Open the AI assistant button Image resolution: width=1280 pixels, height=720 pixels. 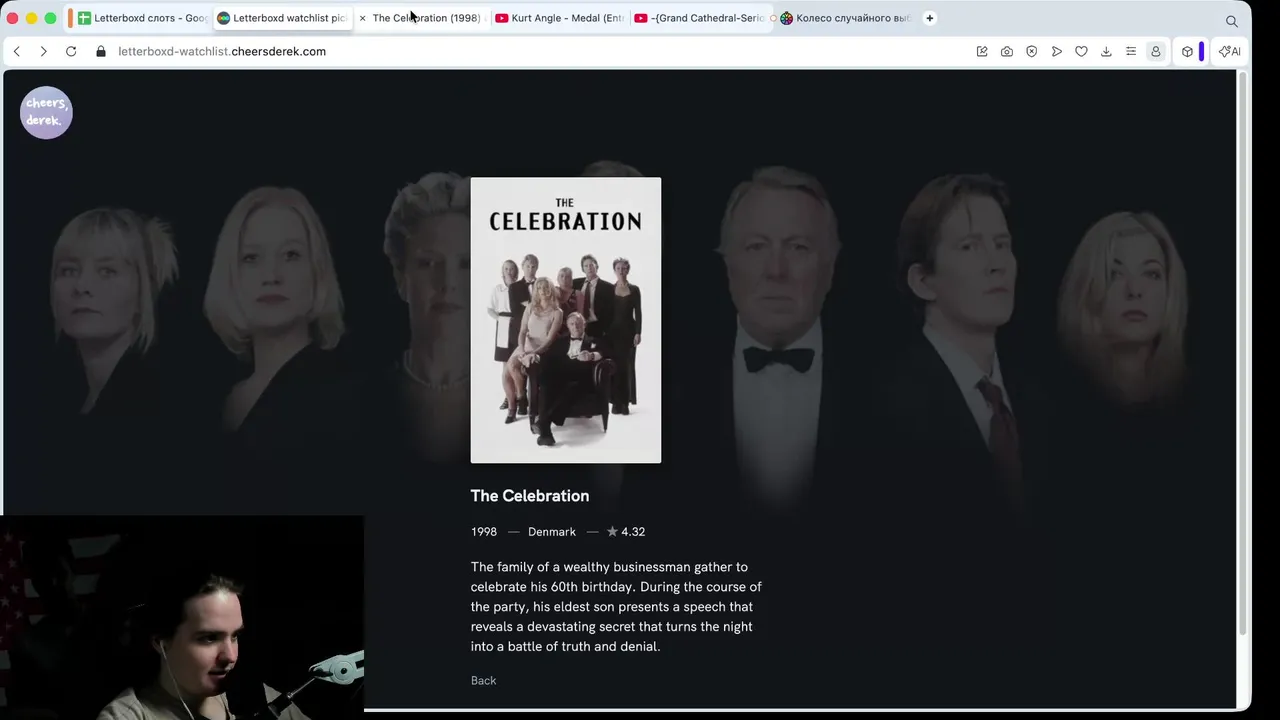click(1230, 51)
